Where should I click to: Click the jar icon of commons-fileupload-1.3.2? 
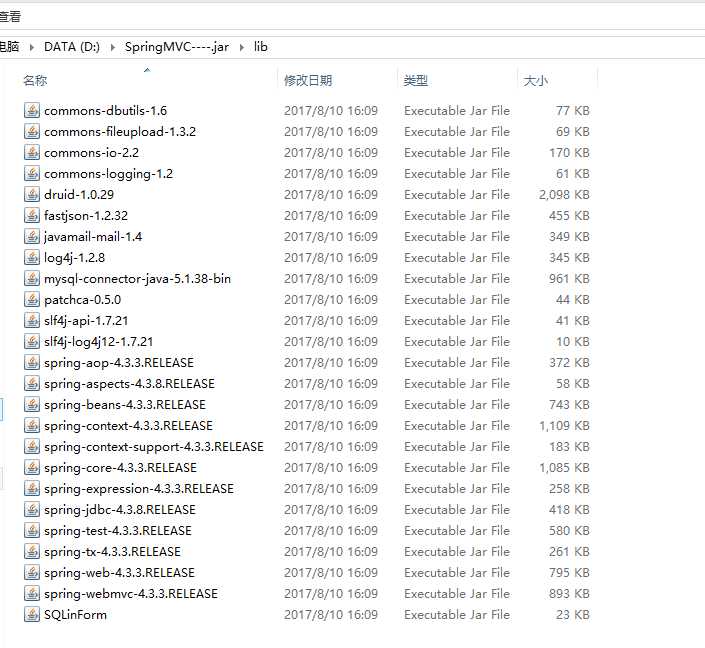[31, 131]
